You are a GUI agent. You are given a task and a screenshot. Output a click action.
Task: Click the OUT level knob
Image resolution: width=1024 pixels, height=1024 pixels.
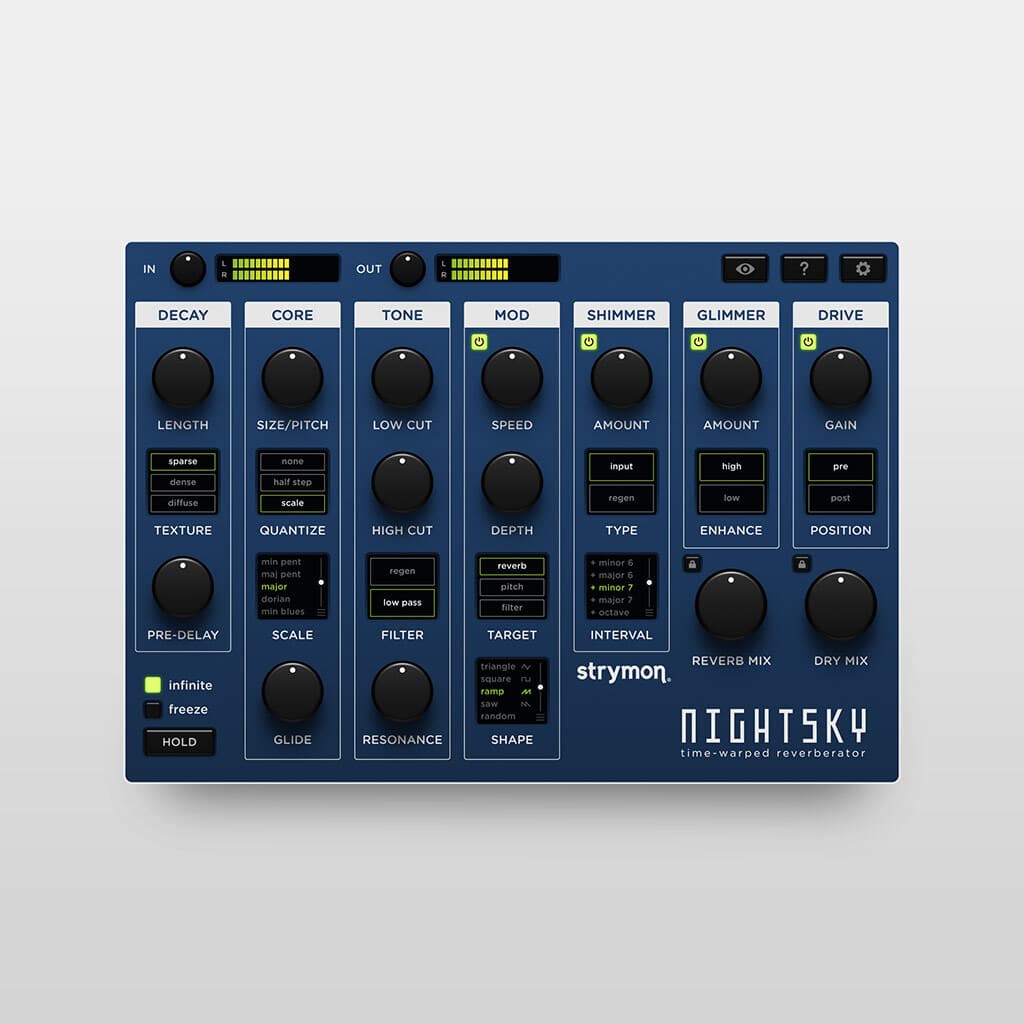click(406, 268)
